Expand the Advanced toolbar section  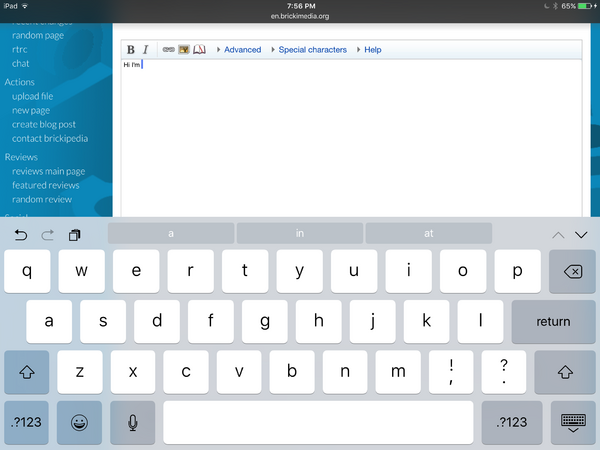[242, 50]
